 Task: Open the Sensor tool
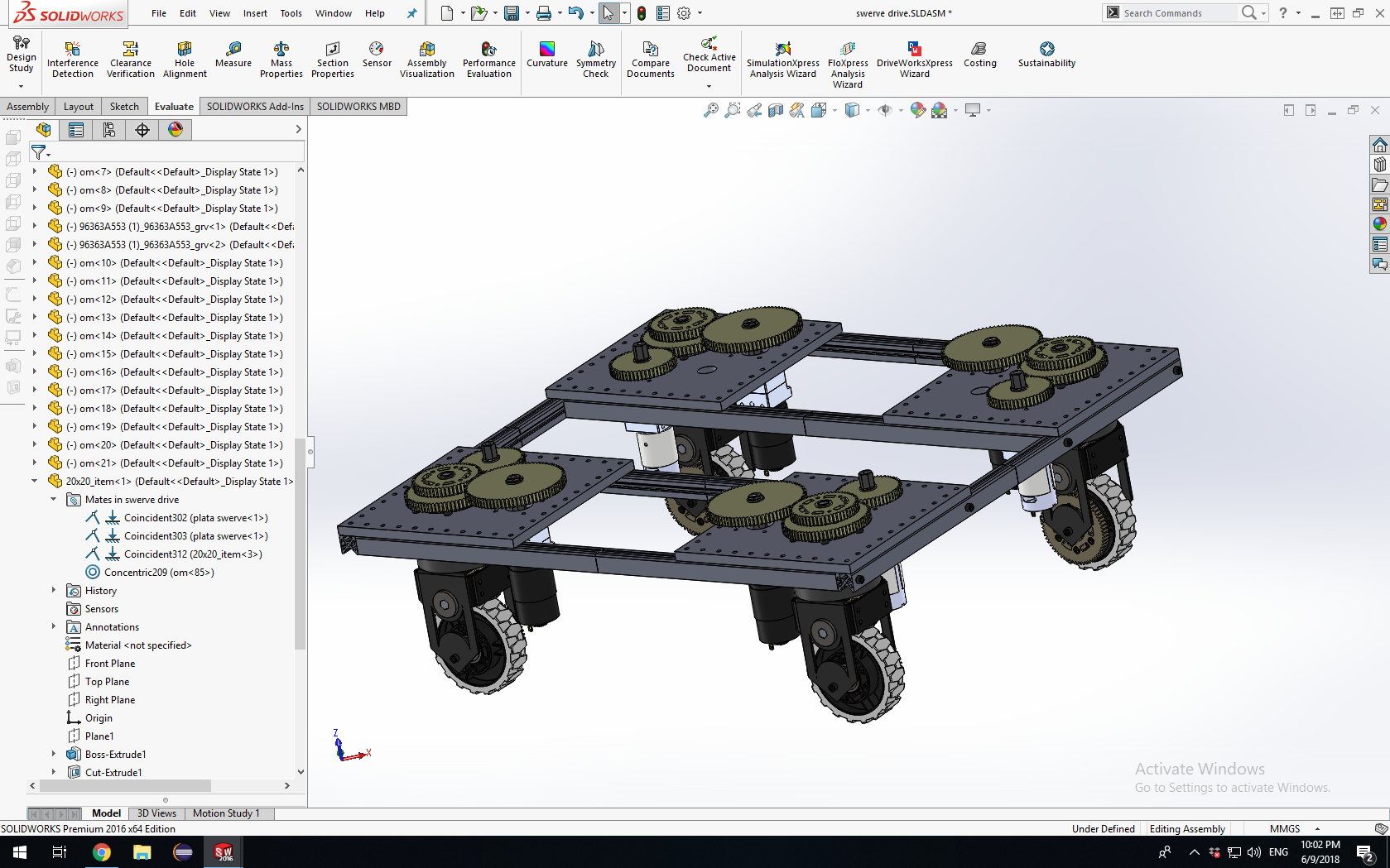tap(377, 55)
